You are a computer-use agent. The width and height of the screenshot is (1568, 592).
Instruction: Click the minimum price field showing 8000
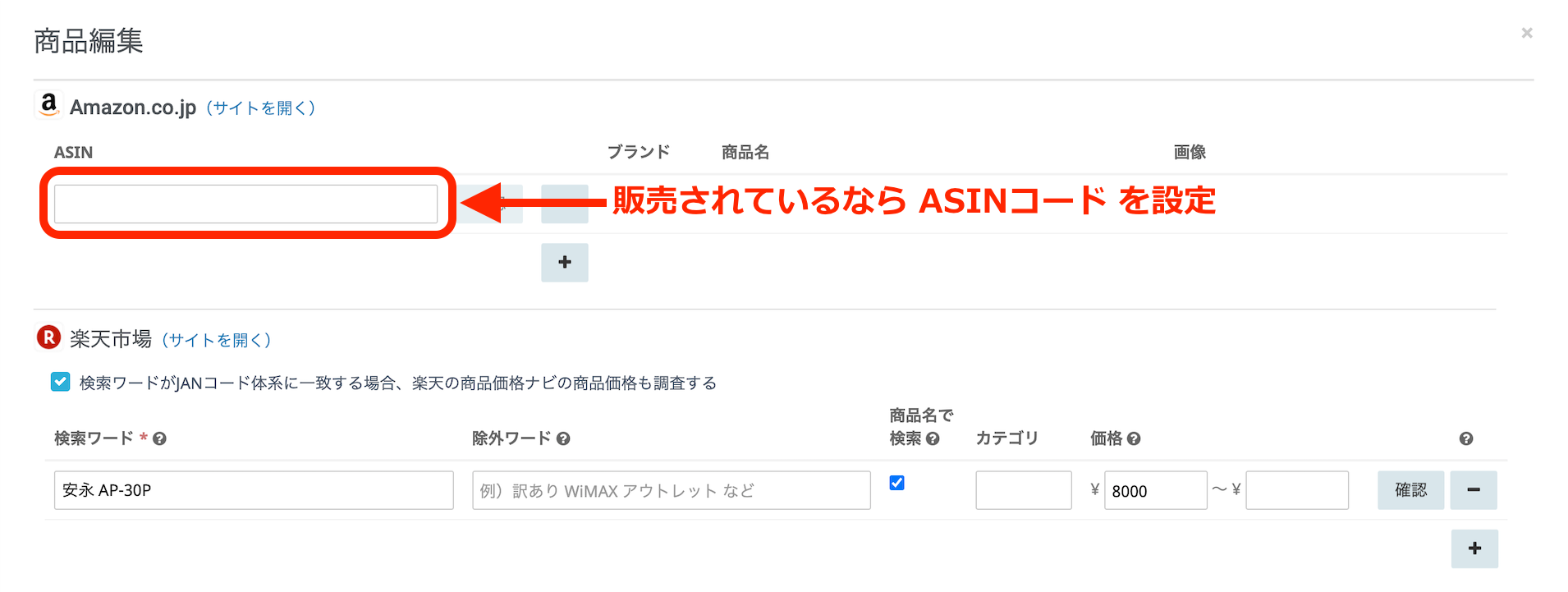point(1155,490)
